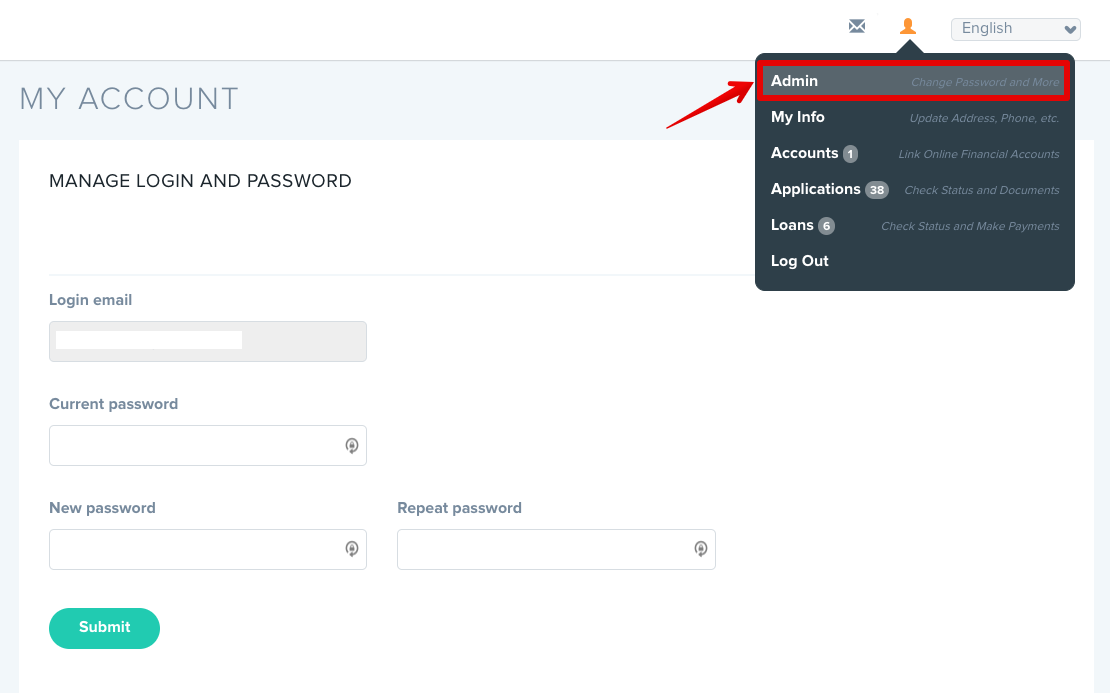Click the Login email field
Image resolution: width=1110 pixels, height=693 pixels.
pyautogui.click(x=207, y=341)
